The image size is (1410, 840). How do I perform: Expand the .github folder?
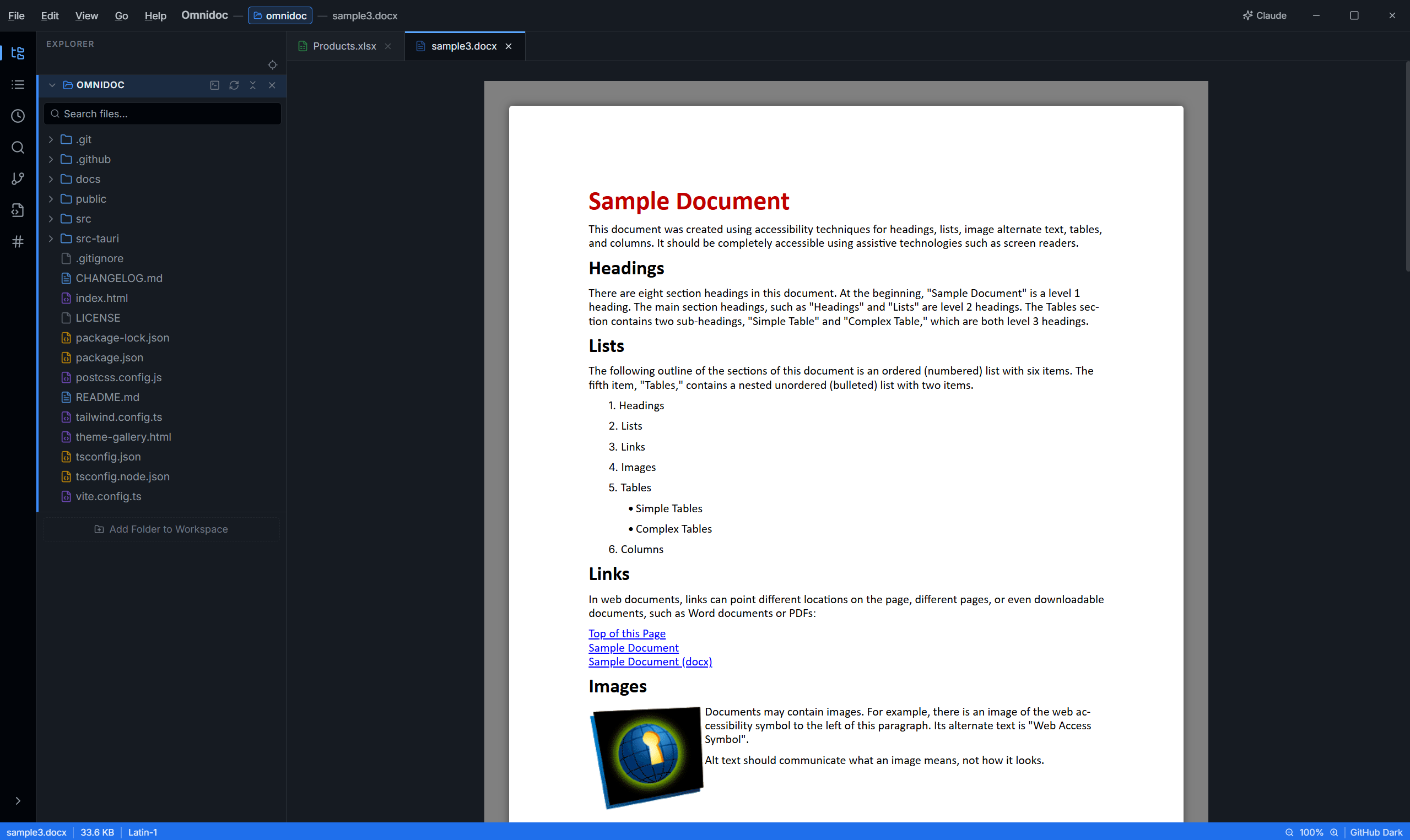coord(51,159)
